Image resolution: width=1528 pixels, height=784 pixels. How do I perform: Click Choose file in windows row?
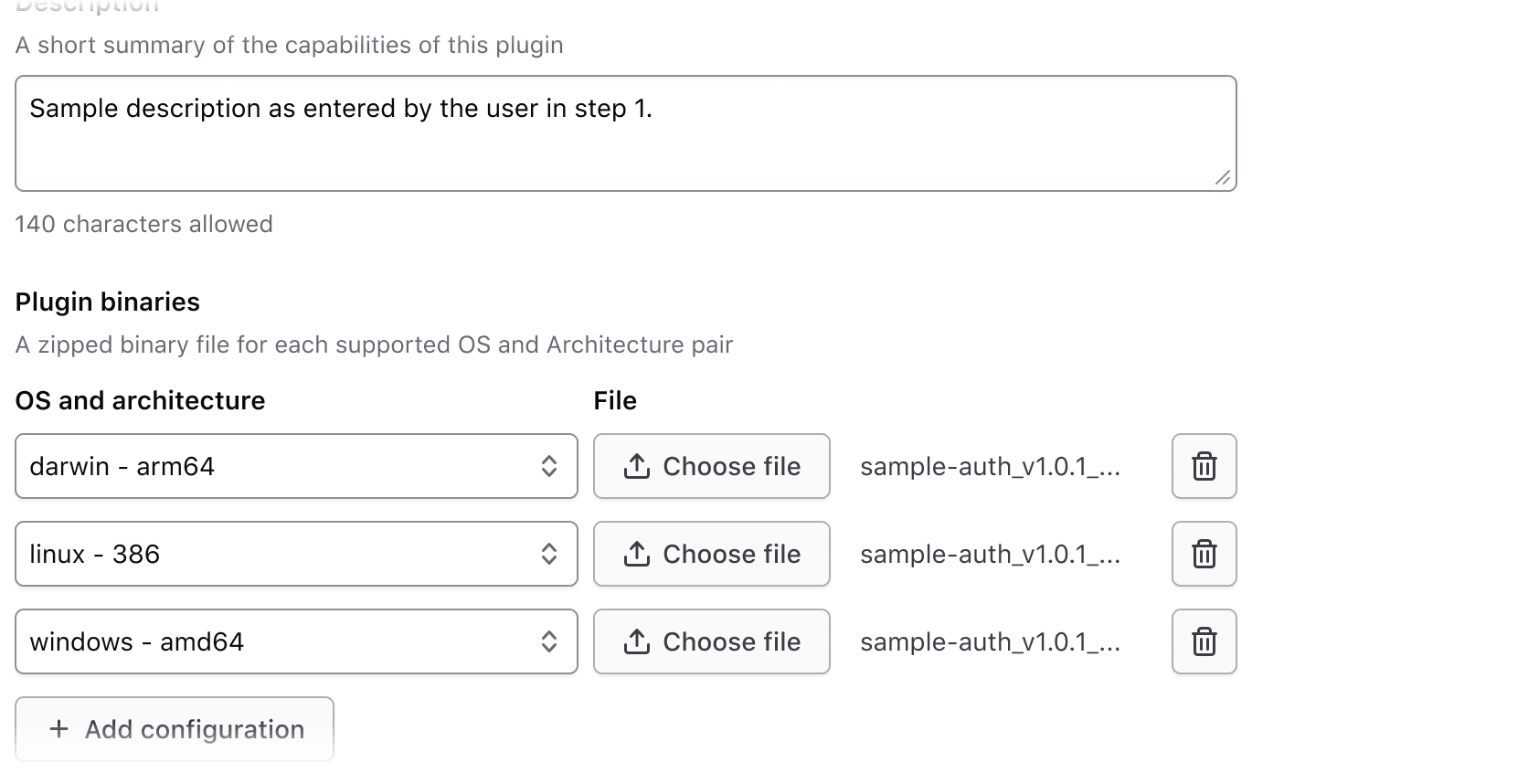[711, 641]
